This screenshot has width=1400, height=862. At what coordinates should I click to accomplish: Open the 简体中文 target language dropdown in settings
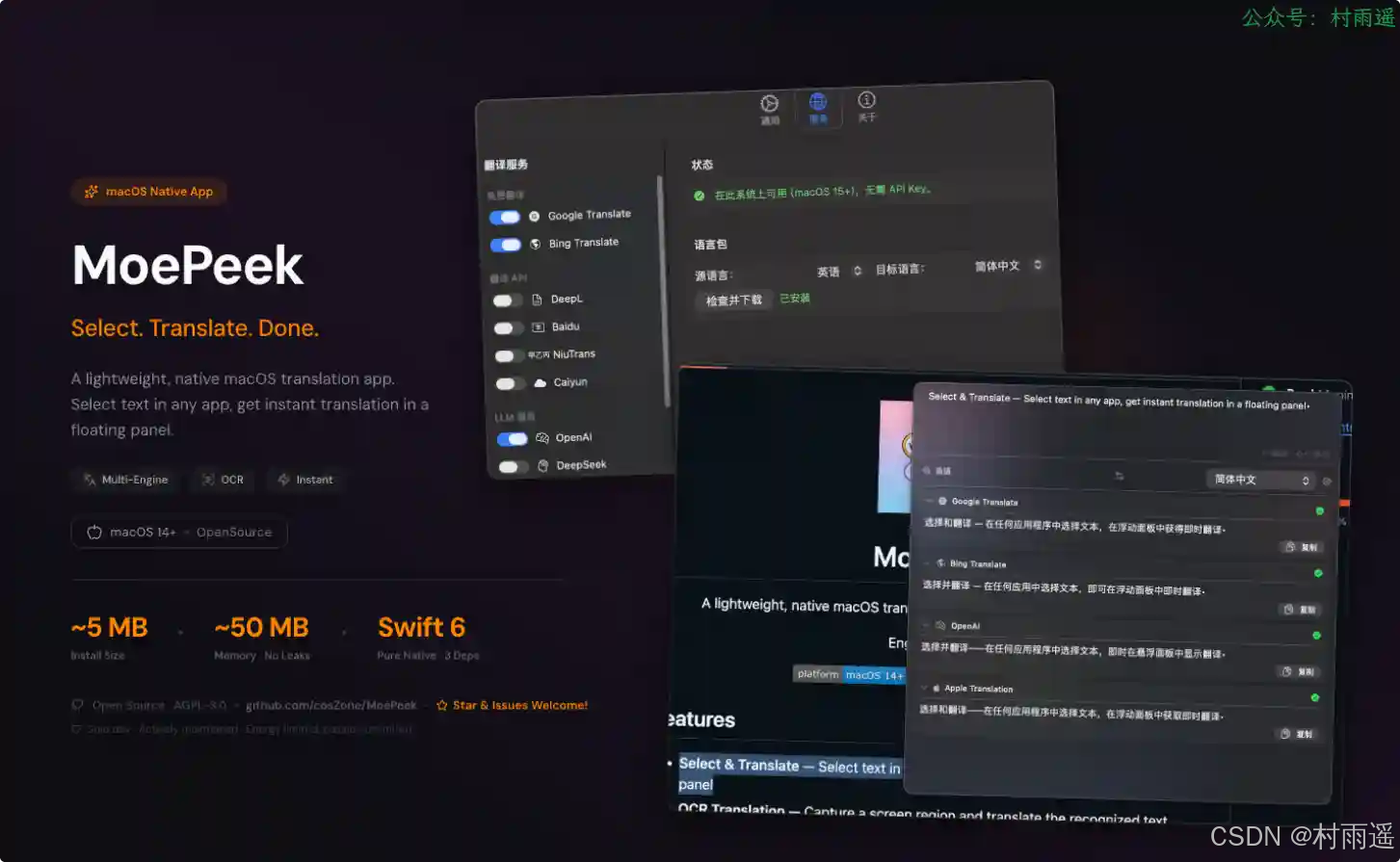coord(1007,266)
